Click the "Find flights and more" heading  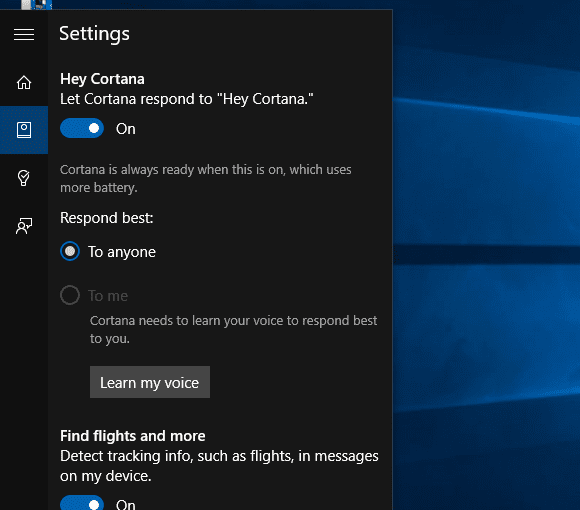point(133,436)
